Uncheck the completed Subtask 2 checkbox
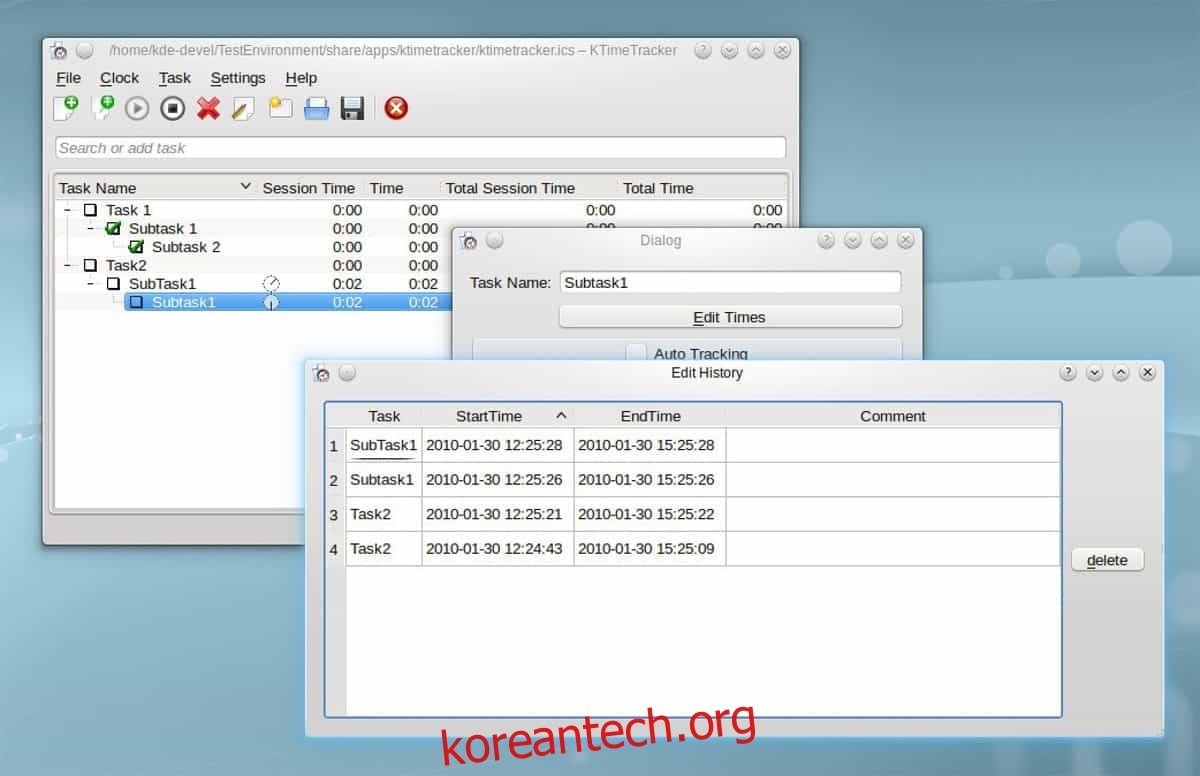Image resolution: width=1200 pixels, height=776 pixels. pyautogui.click(x=137, y=247)
